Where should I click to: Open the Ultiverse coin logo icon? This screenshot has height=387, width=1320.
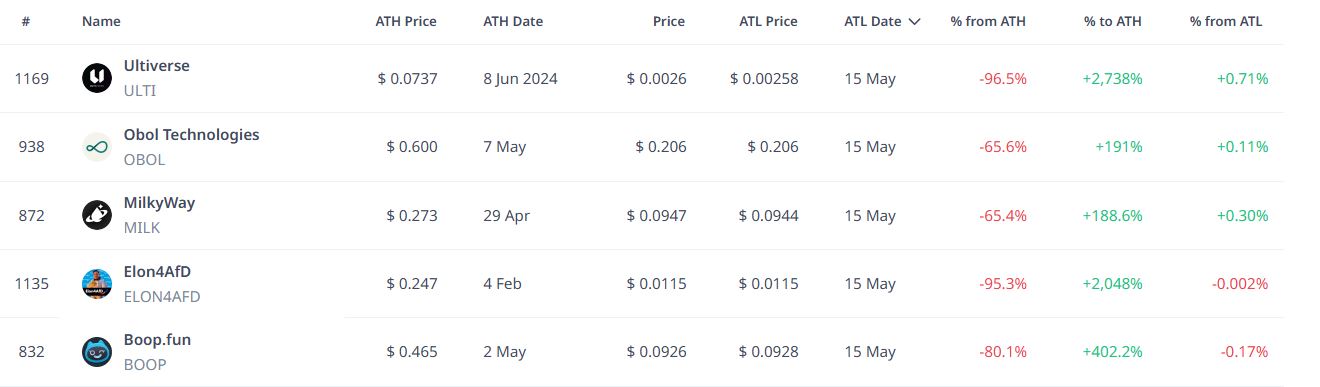[x=97, y=78]
